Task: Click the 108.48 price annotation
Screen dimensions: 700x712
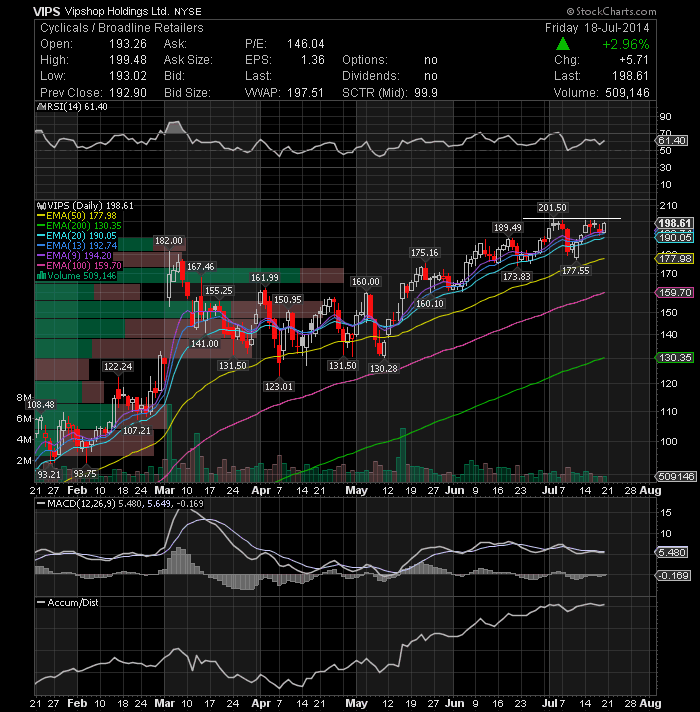Action: 41,404
